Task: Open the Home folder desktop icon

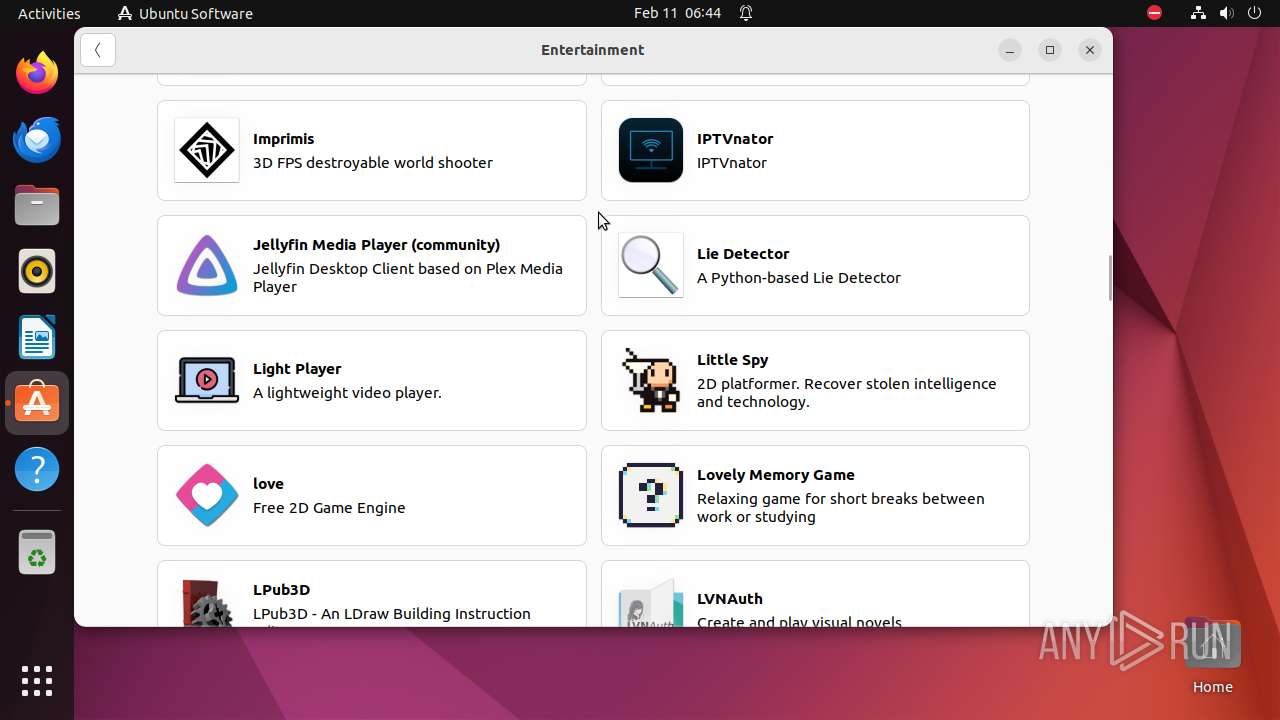Action: 1212,656
